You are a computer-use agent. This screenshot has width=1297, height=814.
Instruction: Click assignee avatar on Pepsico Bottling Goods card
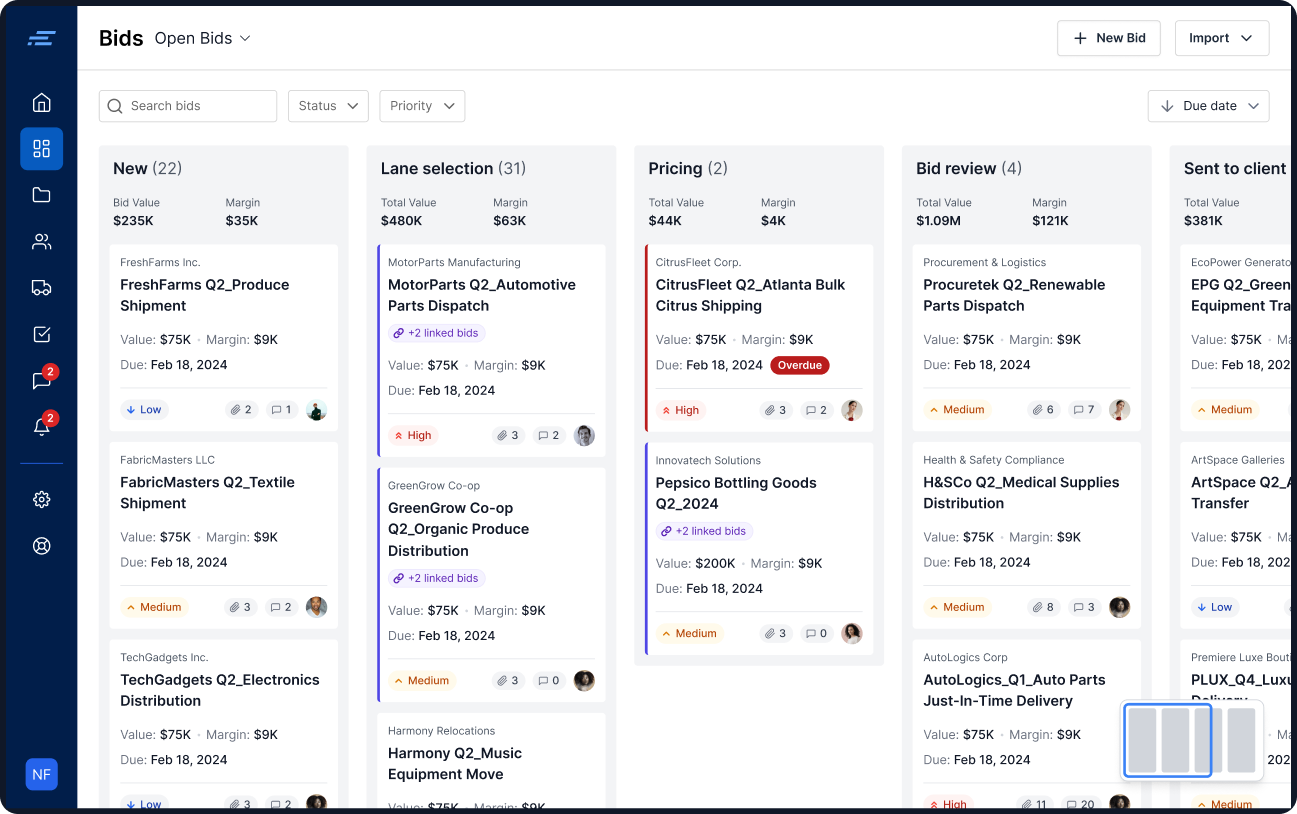pyautogui.click(x=852, y=633)
